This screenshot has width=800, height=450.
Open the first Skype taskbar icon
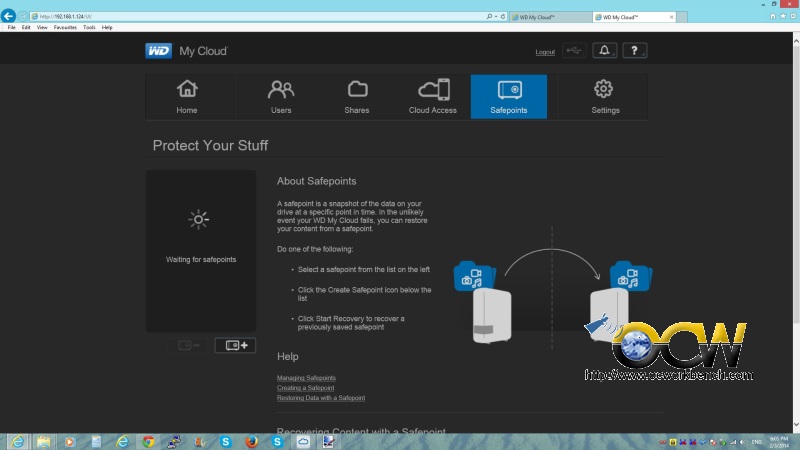coord(226,441)
